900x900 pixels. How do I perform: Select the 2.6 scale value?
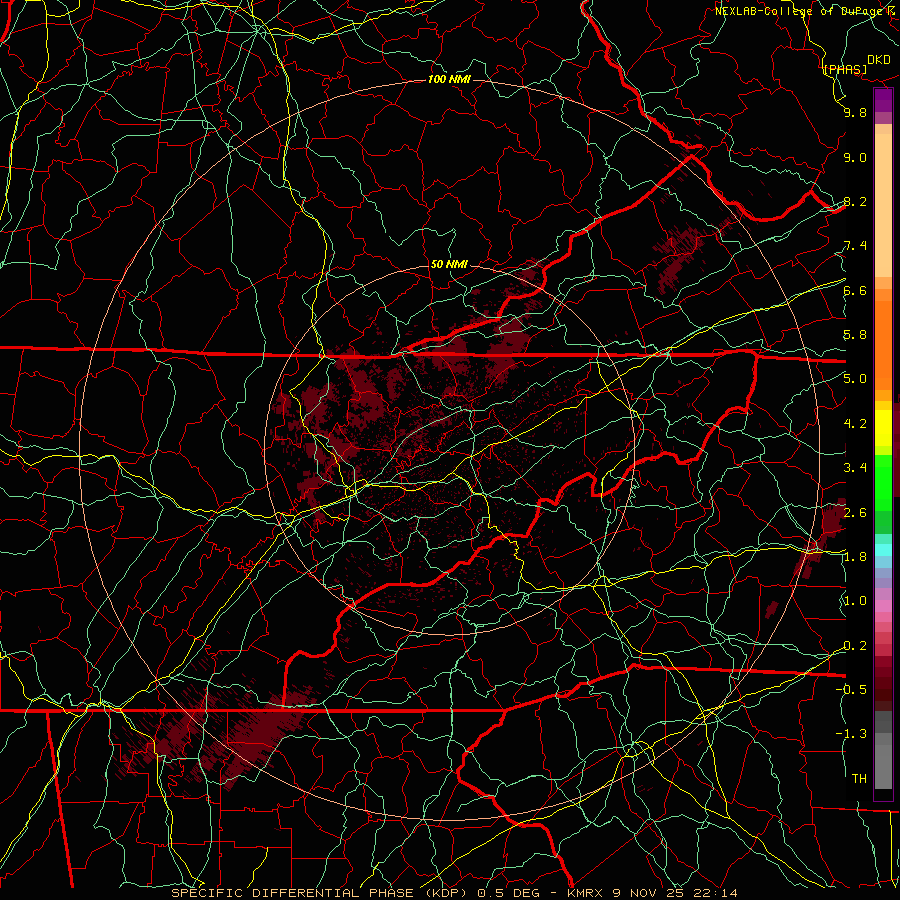tap(855, 513)
